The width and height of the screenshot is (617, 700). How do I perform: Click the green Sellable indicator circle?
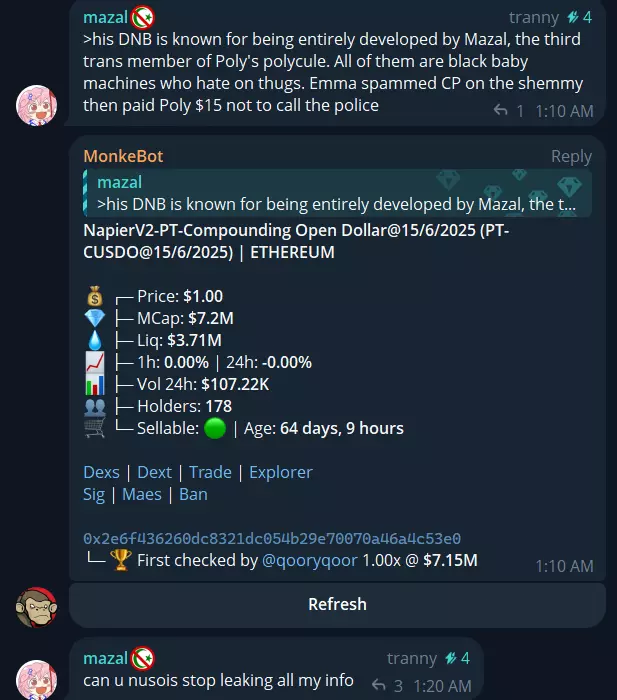click(215, 428)
